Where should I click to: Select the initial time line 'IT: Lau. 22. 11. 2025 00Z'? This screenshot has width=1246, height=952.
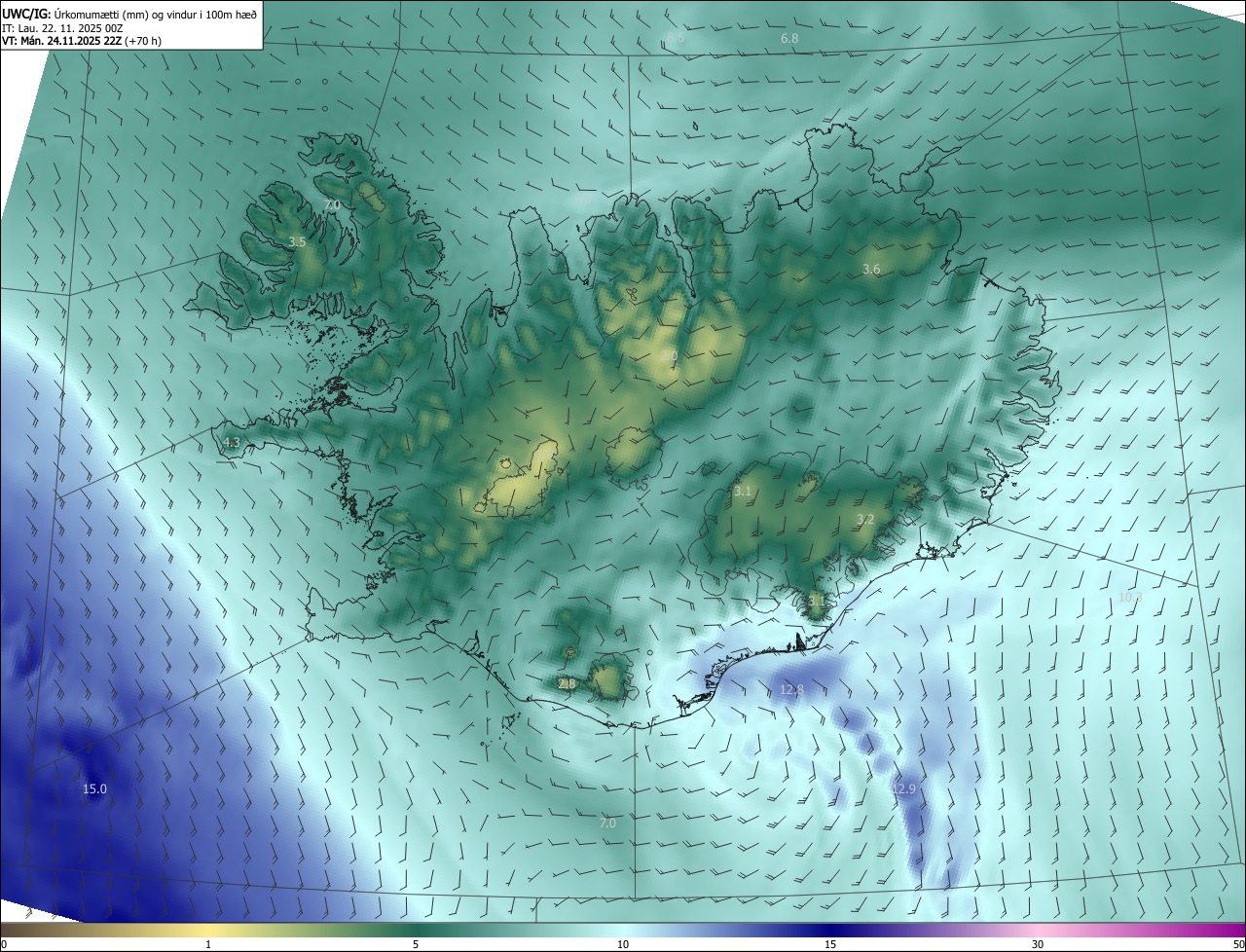coord(64,27)
